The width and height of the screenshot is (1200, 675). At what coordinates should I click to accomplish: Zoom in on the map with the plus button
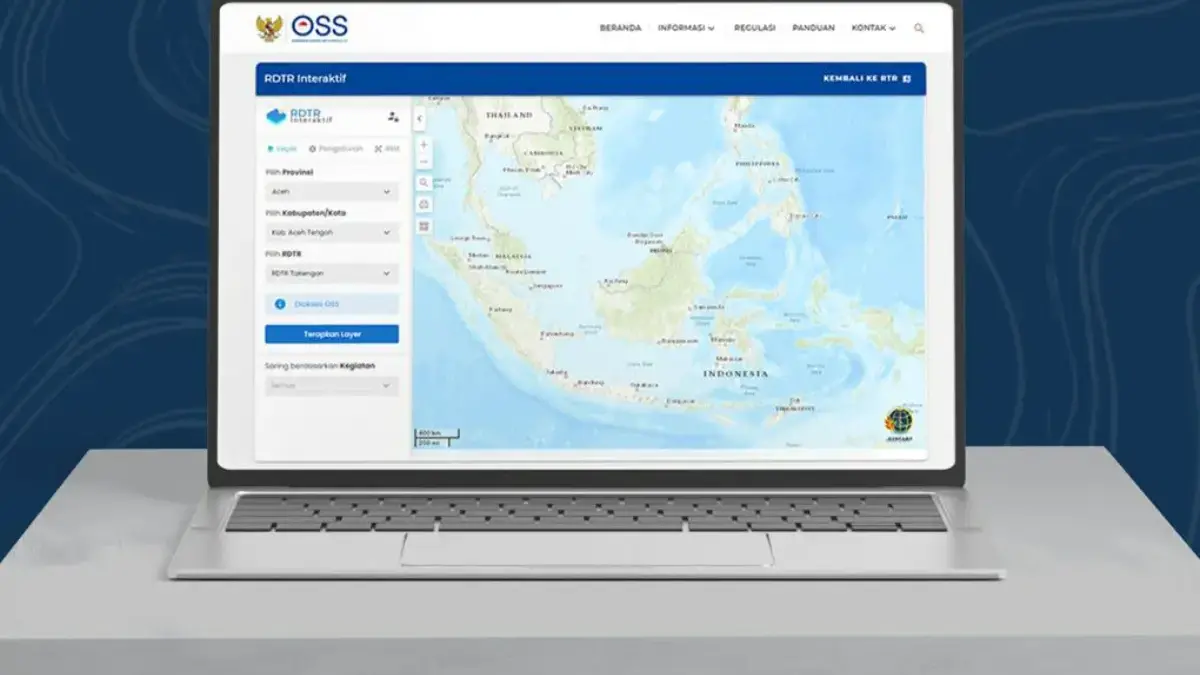pos(424,145)
